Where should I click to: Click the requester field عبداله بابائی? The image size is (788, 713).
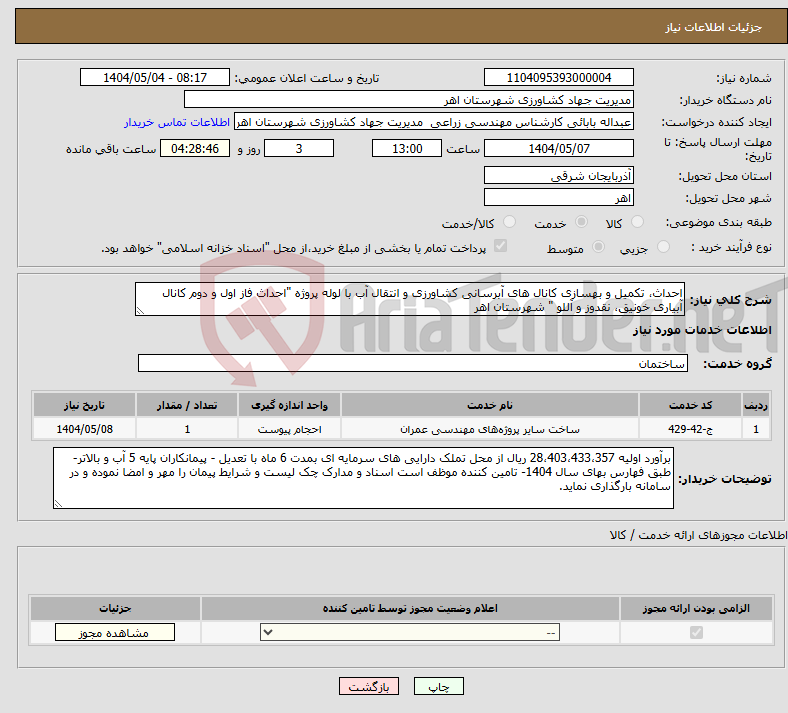434,122
